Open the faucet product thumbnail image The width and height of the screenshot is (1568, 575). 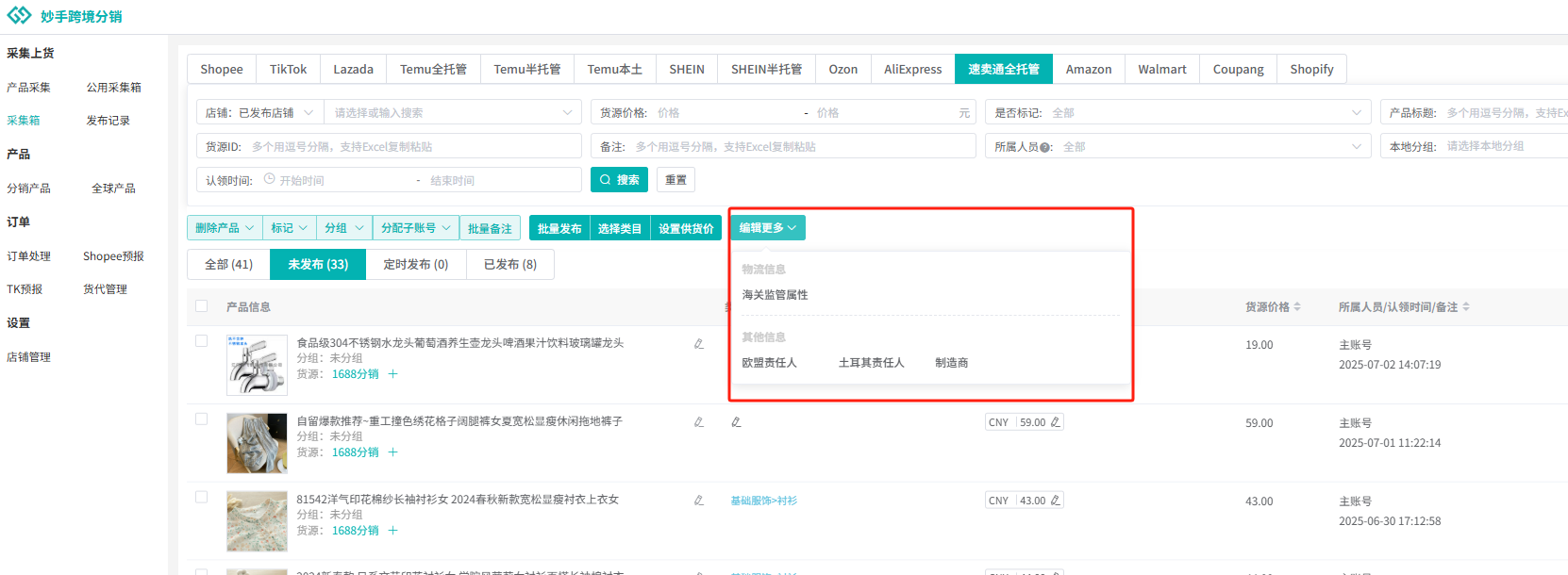pos(257,365)
